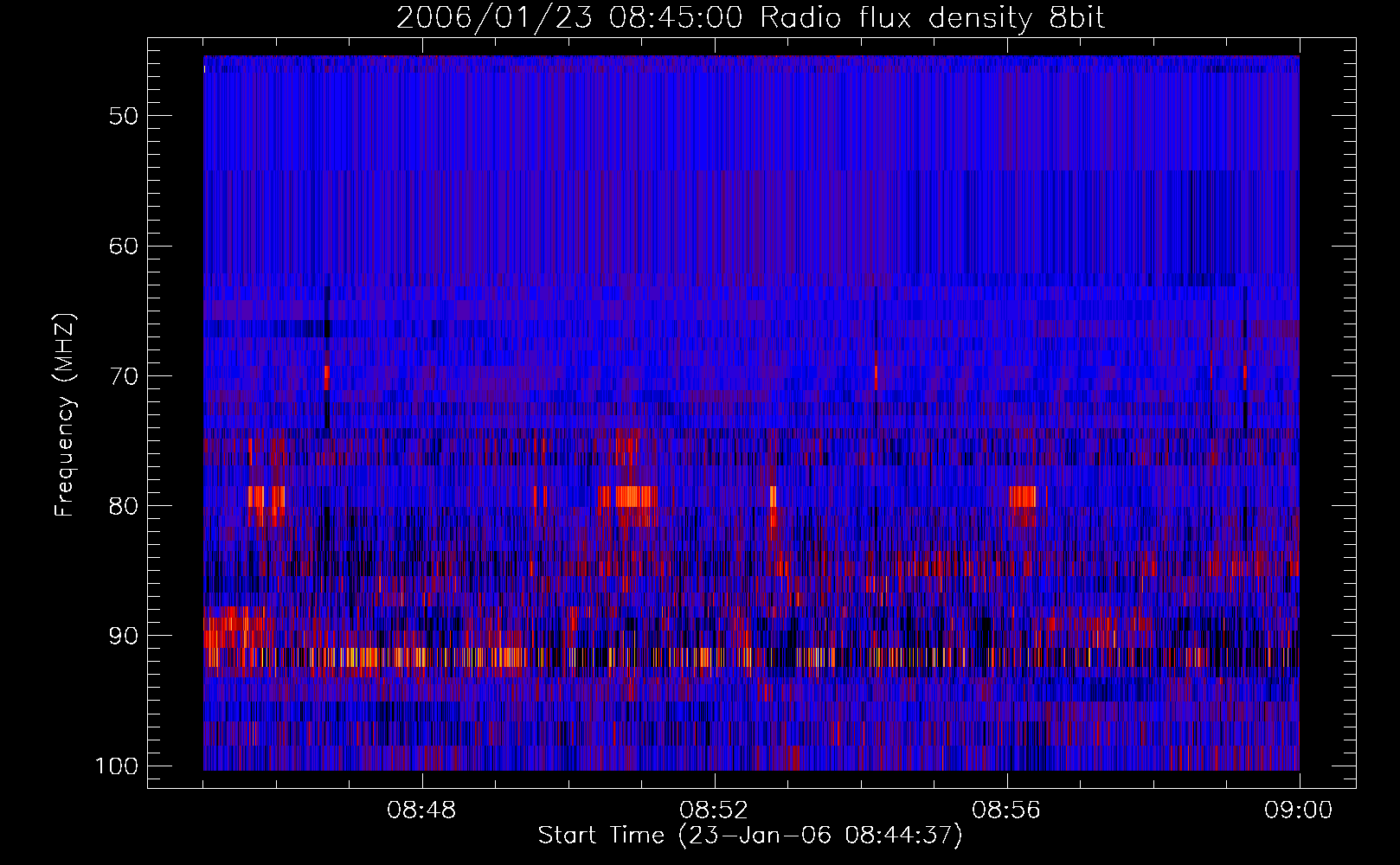Select the 70 frequency tick label
1400x865 pixels.
coord(124,376)
